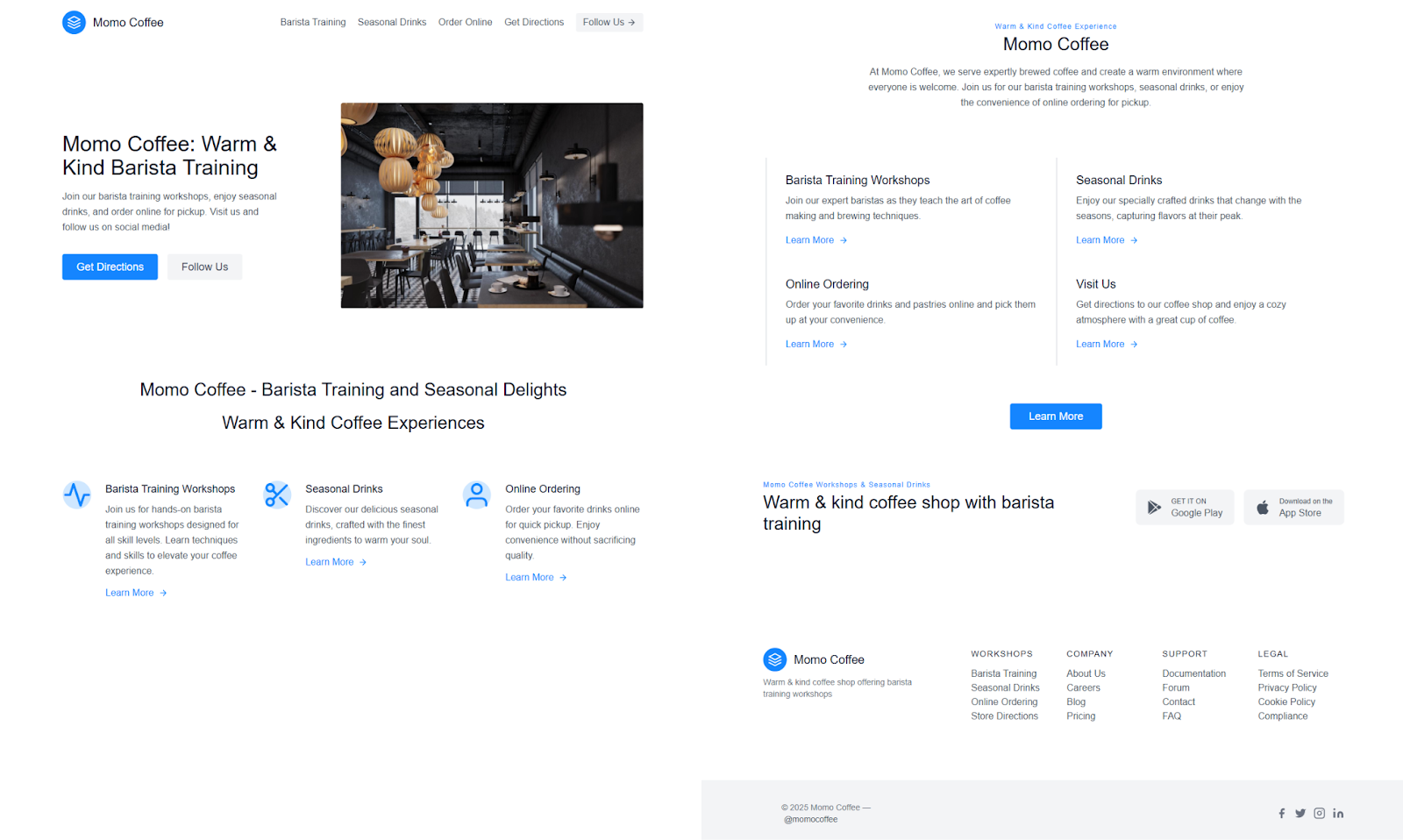
Task: Click the blue Get Directions hero button
Action: [110, 267]
